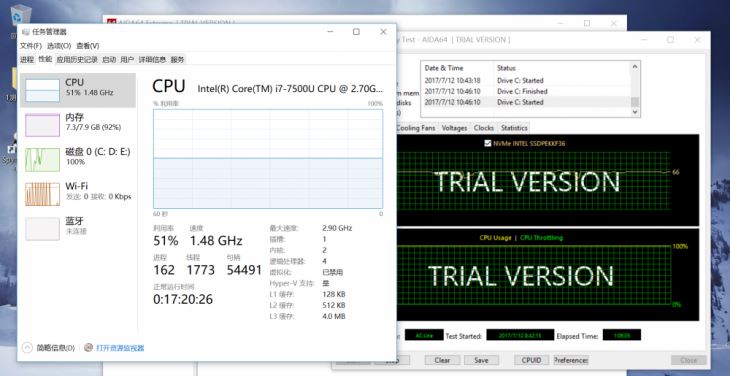The image size is (730, 376).
Task: Maximize the Task Manager window
Action: tap(356, 32)
